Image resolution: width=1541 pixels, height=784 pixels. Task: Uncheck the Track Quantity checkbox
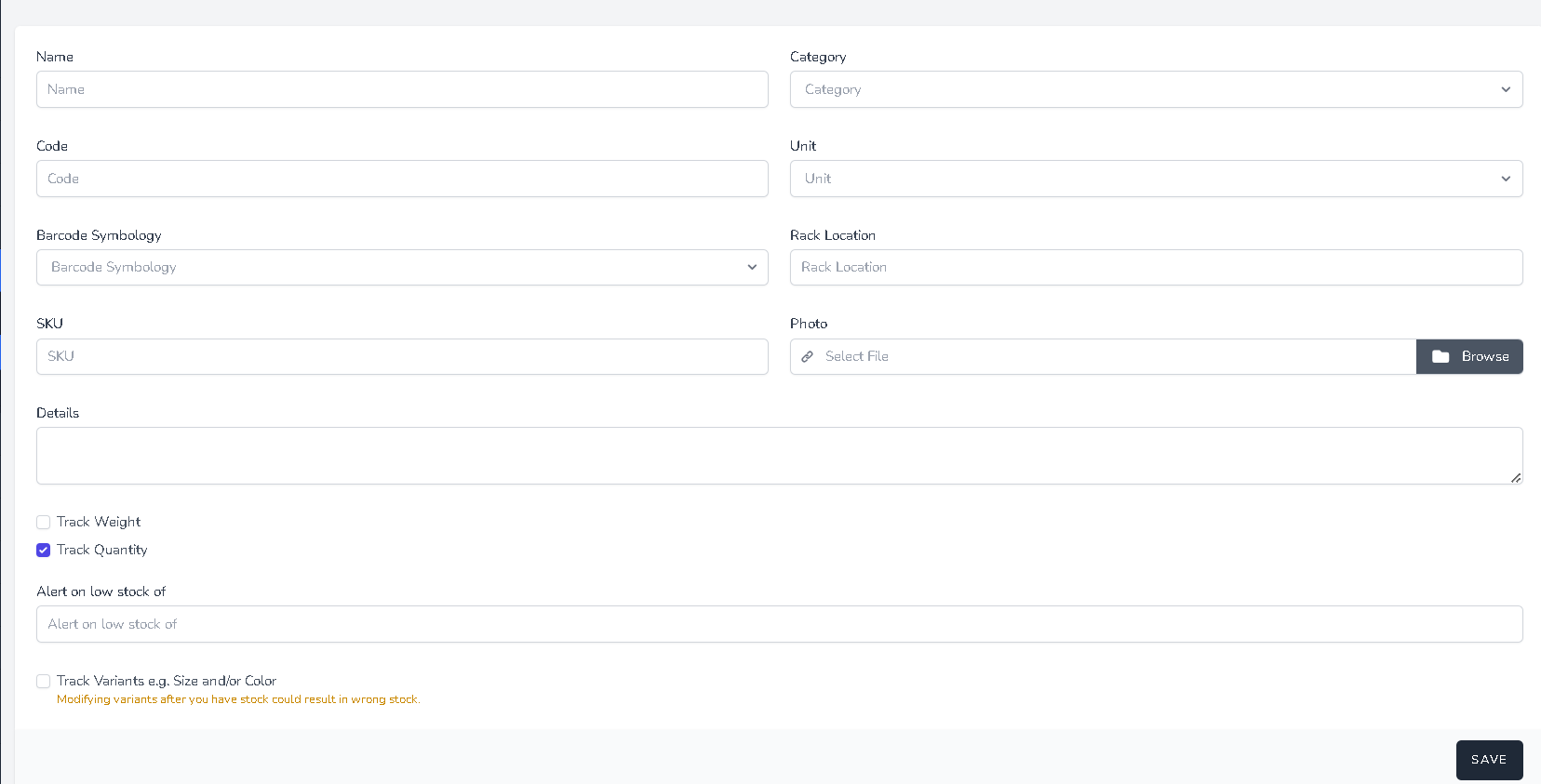[44, 550]
